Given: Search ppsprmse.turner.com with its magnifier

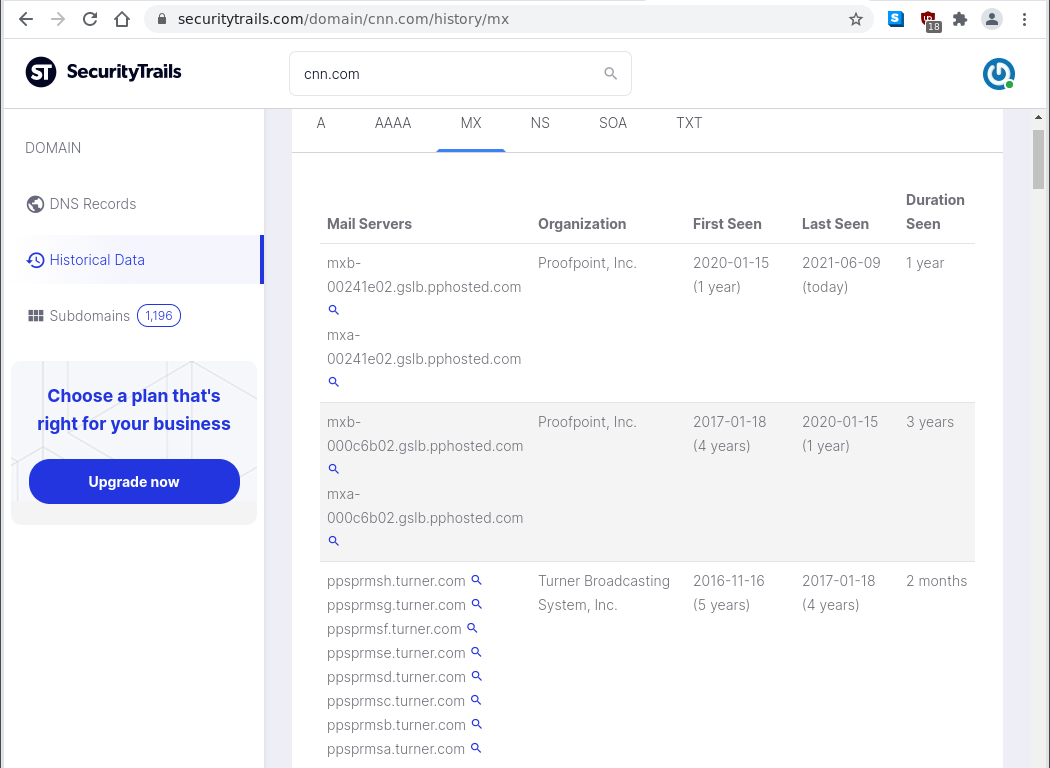Looking at the screenshot, I should (x=476, y=652).
